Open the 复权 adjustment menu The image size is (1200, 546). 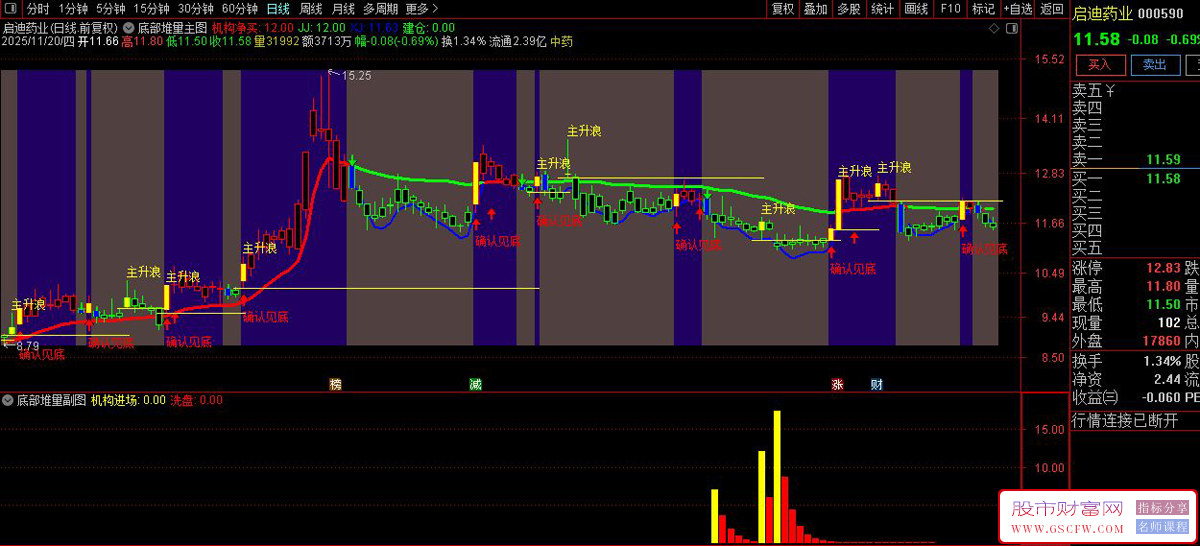783,9
